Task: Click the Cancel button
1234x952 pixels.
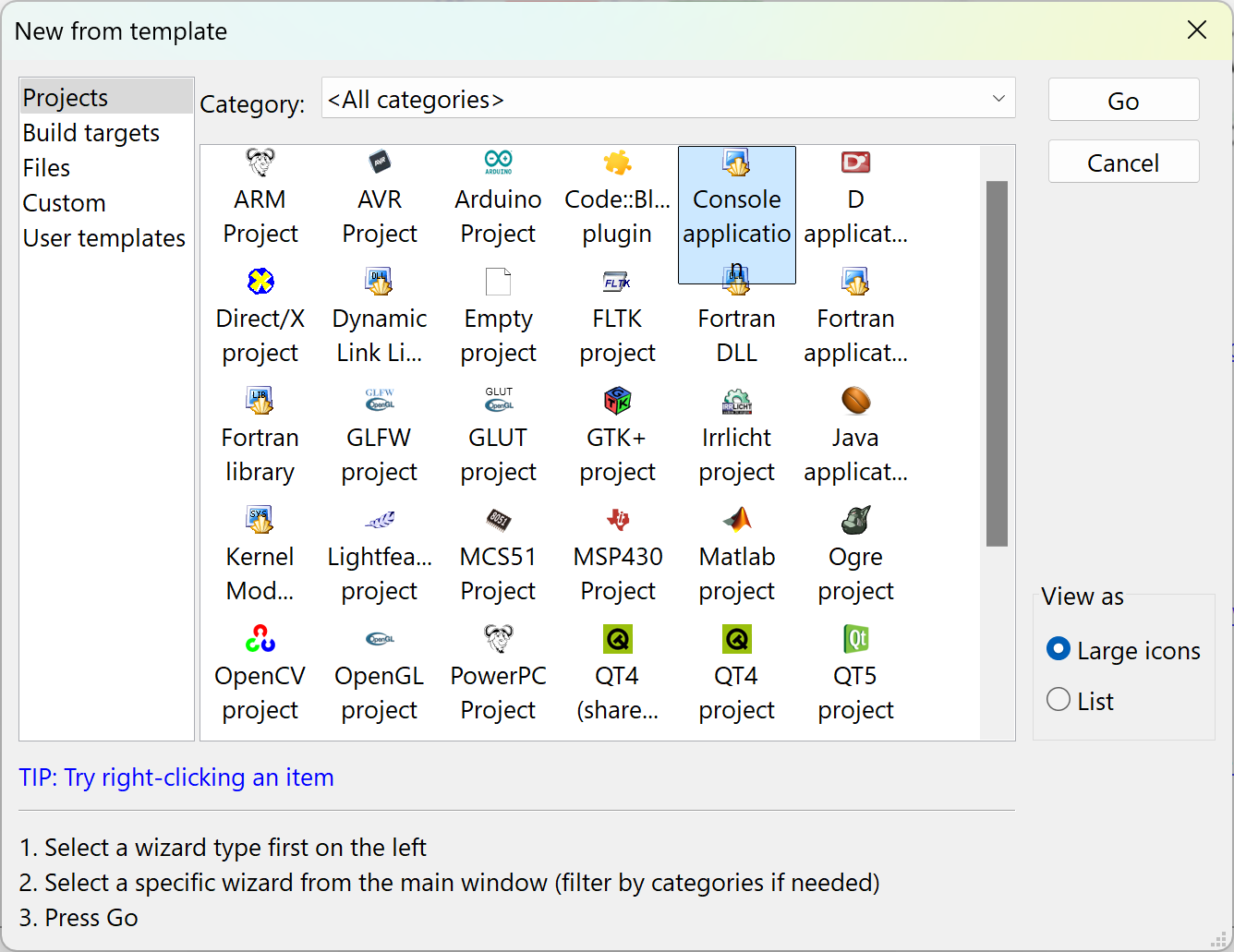Action: pyautogui.click(x=1122, y=163)
